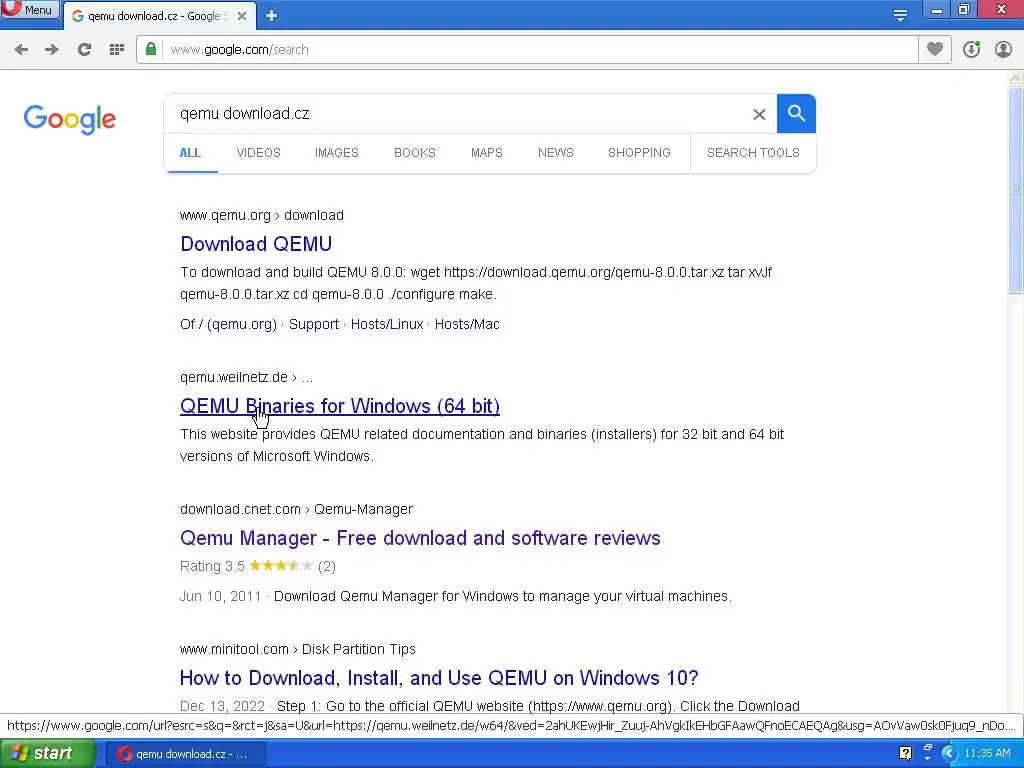Switch to the SHOPPING tab
The width and height of the screenshot is (1024, 768).
point(639,153)
